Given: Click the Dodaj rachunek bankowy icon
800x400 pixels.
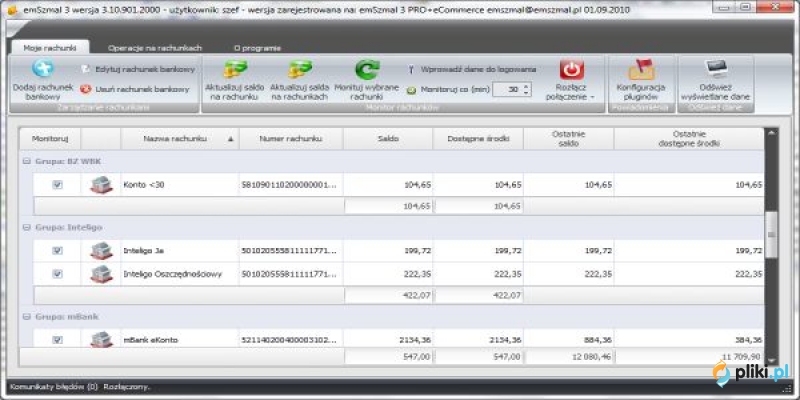Looking at the screenshot, I should click(43, 68).
